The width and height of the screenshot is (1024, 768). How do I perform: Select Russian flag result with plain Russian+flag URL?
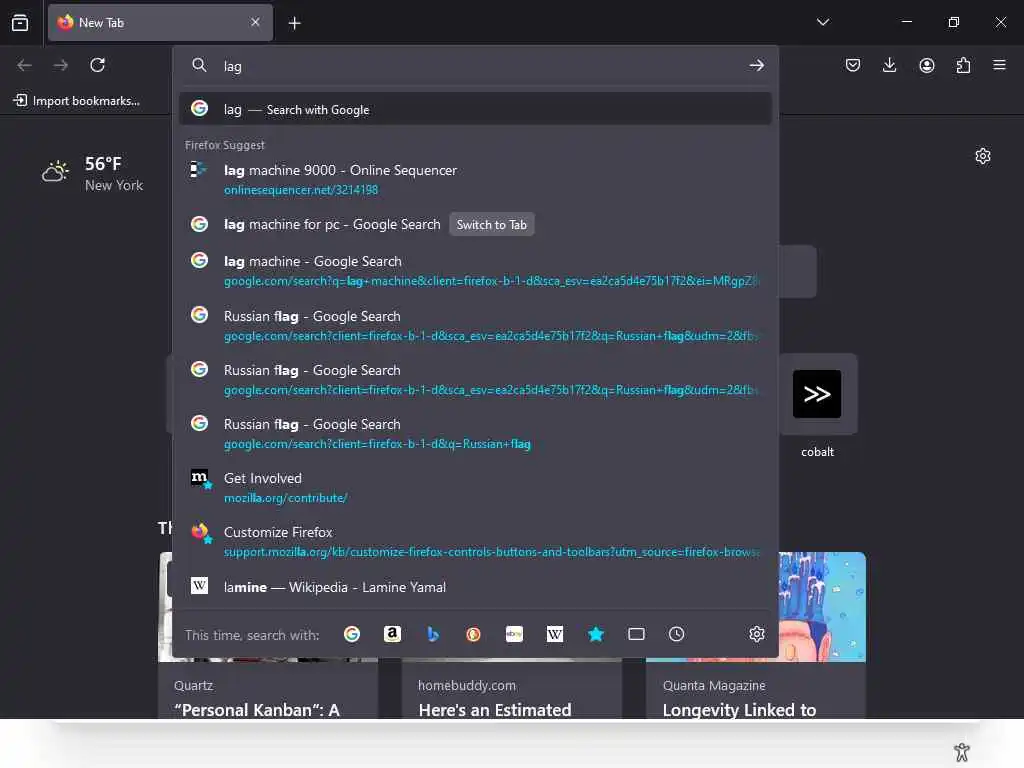pyautogui.click(x=475, y=434)
